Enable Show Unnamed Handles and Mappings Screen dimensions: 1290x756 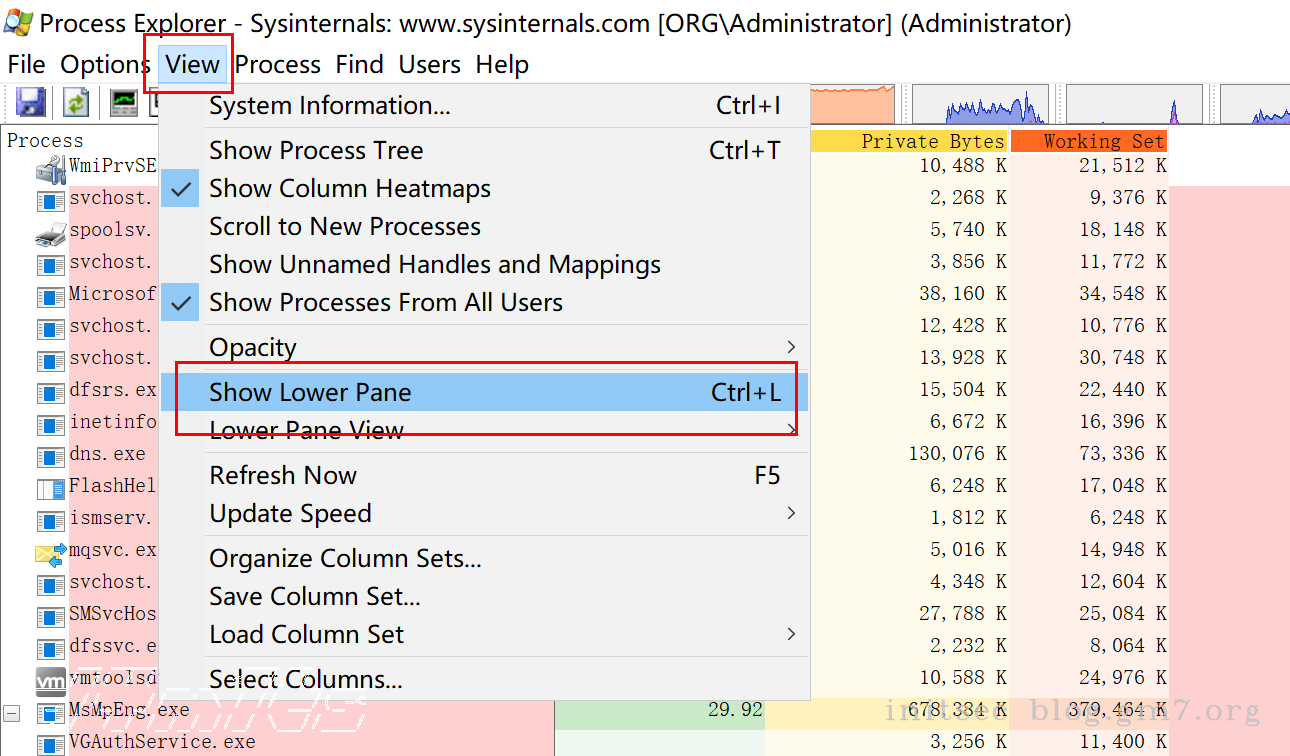[434, 265]
